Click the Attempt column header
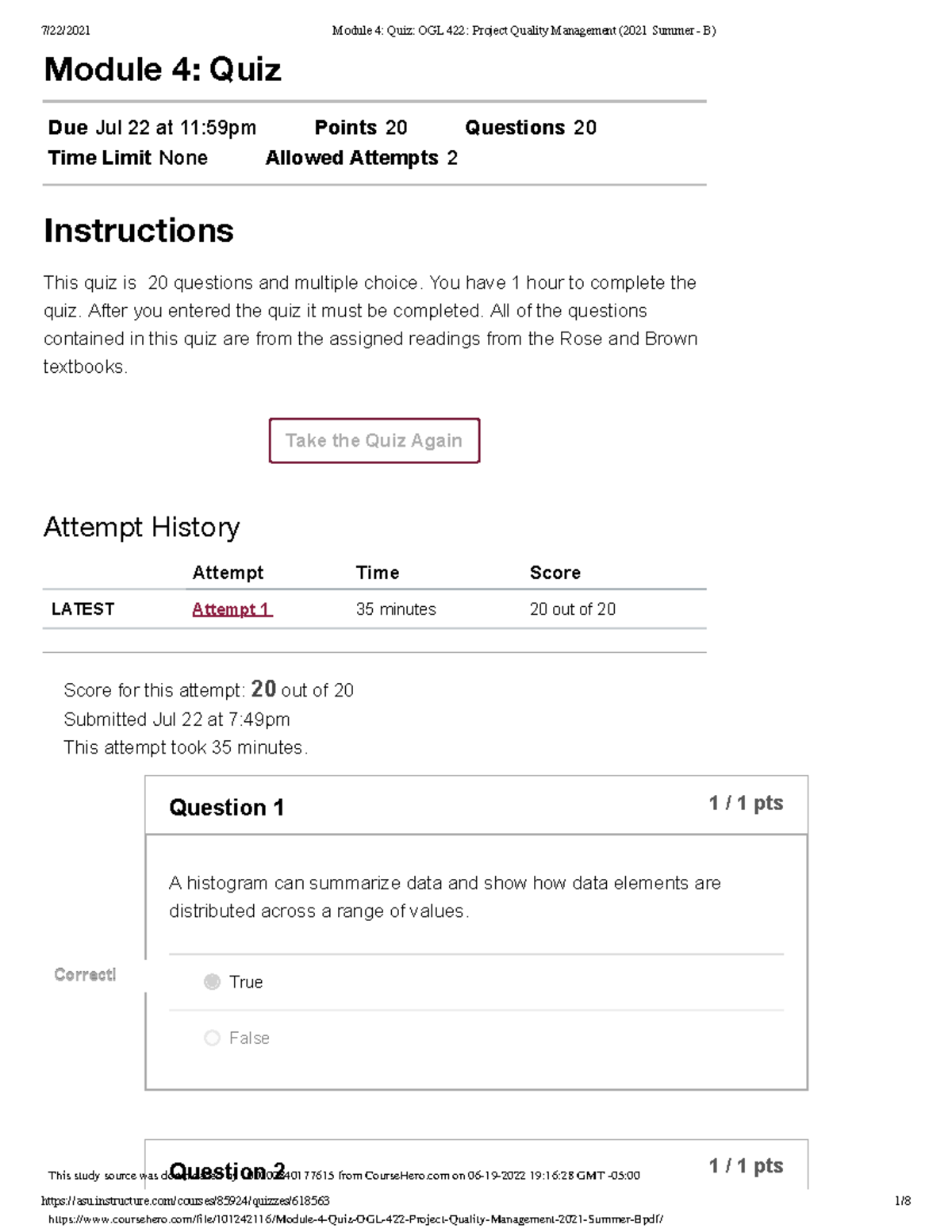This screenshot has width=952, height=1232. coord(228,573)
